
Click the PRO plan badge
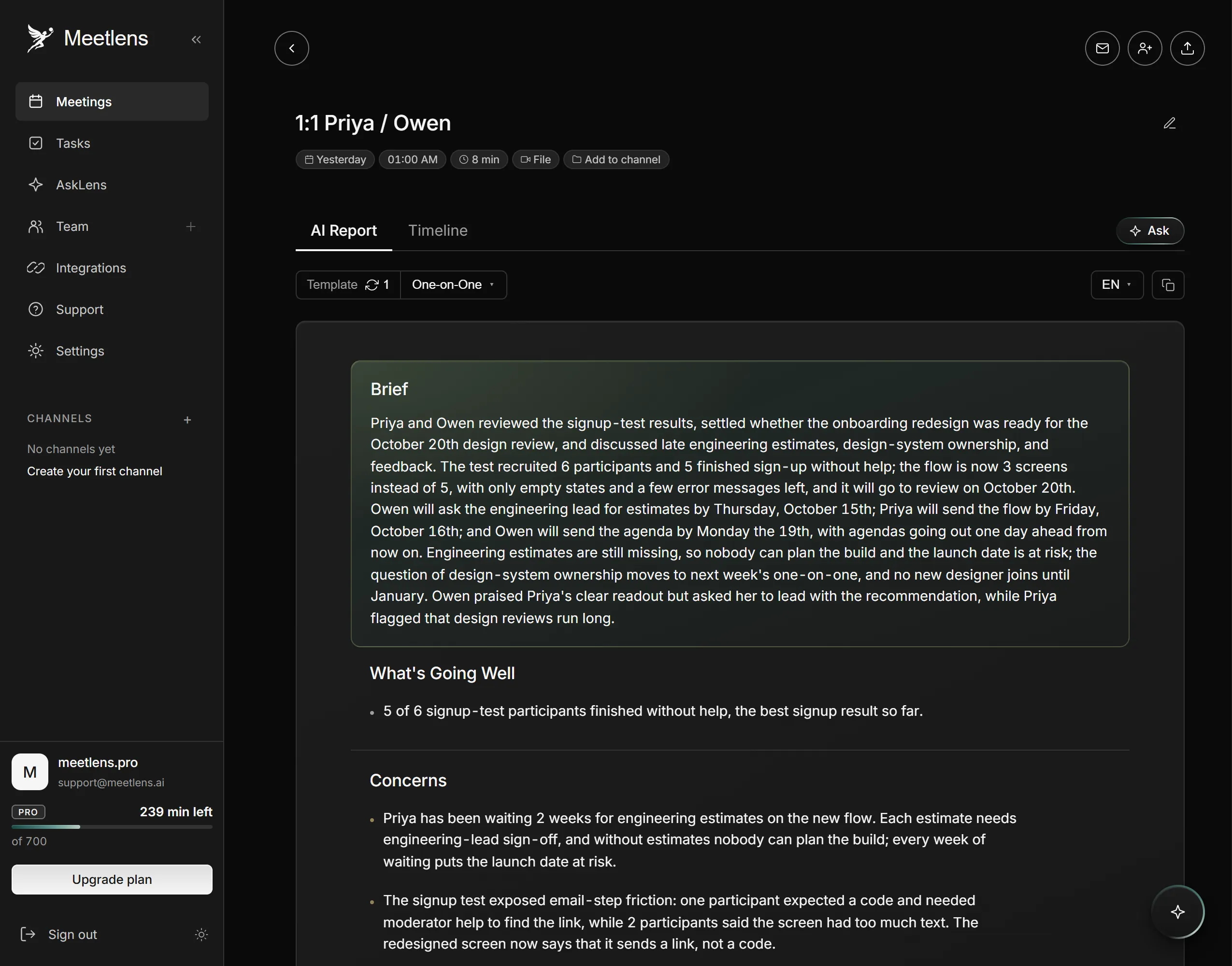point(29,812)
